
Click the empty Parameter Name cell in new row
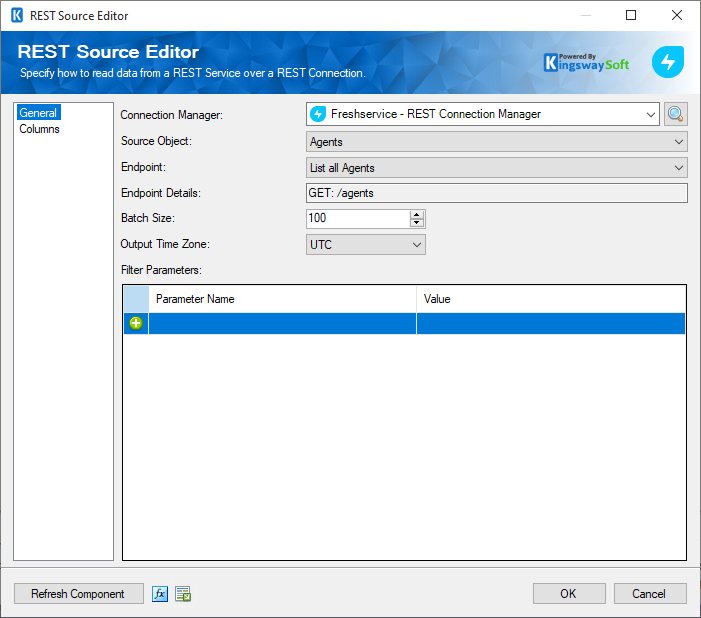(x=282, y=323)
